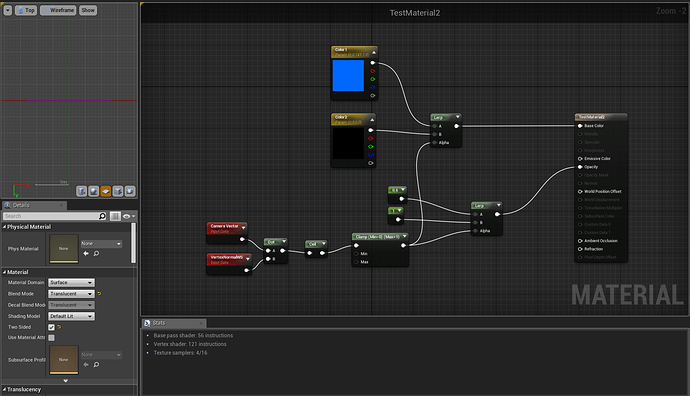Click the blue Color 1 preview swatch

[348, 76]
